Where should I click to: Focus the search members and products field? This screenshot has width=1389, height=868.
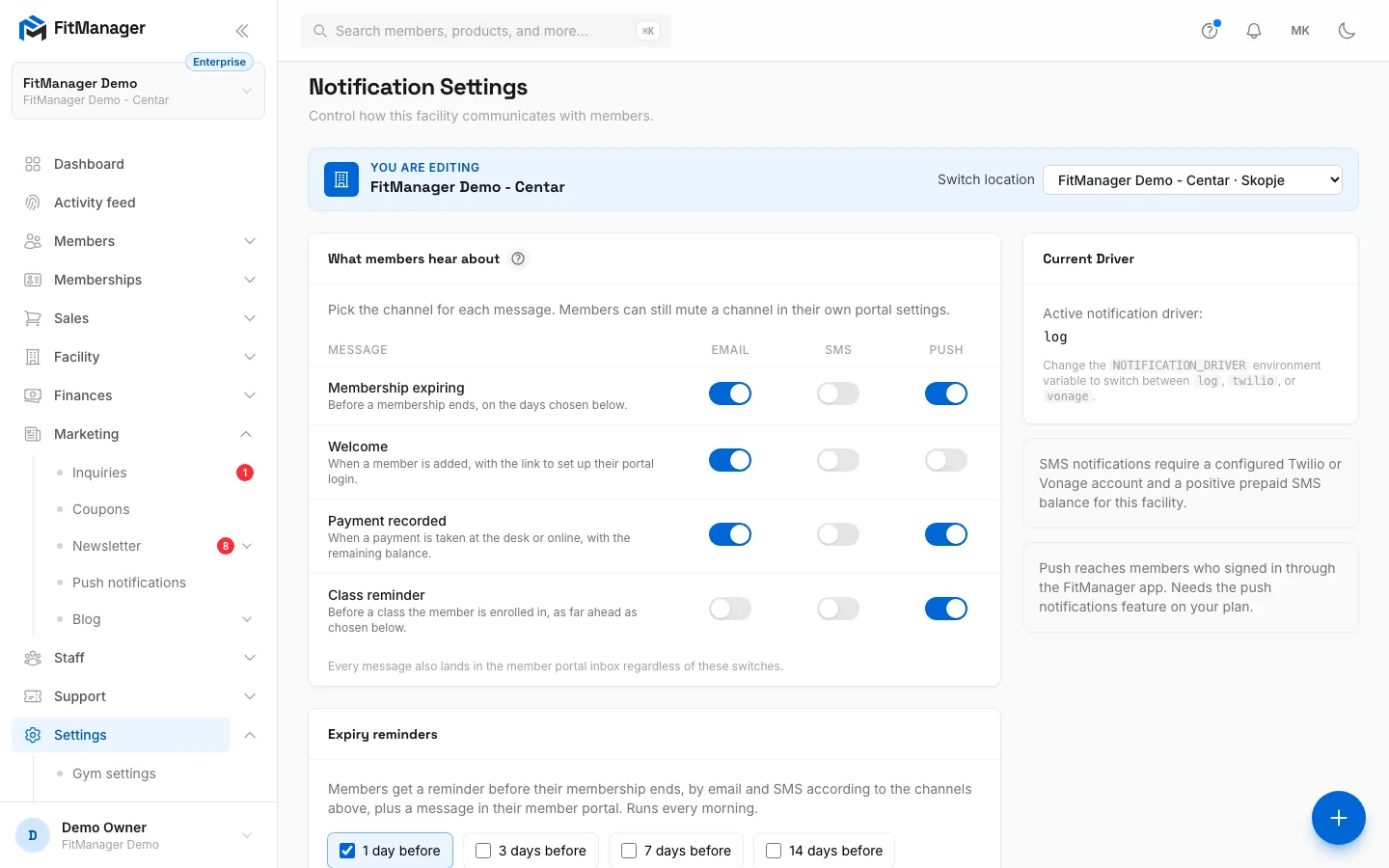[486, 31]
